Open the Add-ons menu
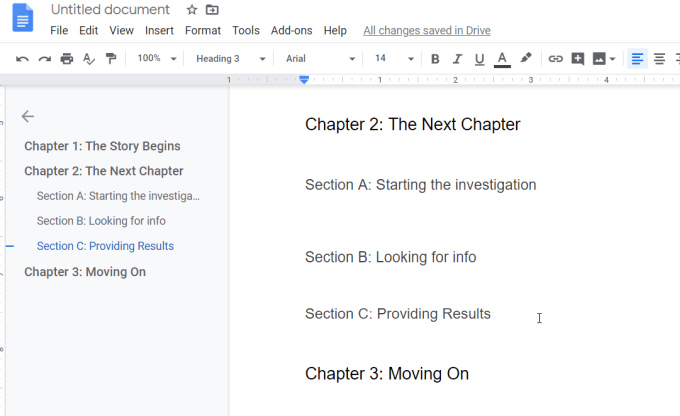This screenshot has height=416, width=680. (x=291, y=30)
